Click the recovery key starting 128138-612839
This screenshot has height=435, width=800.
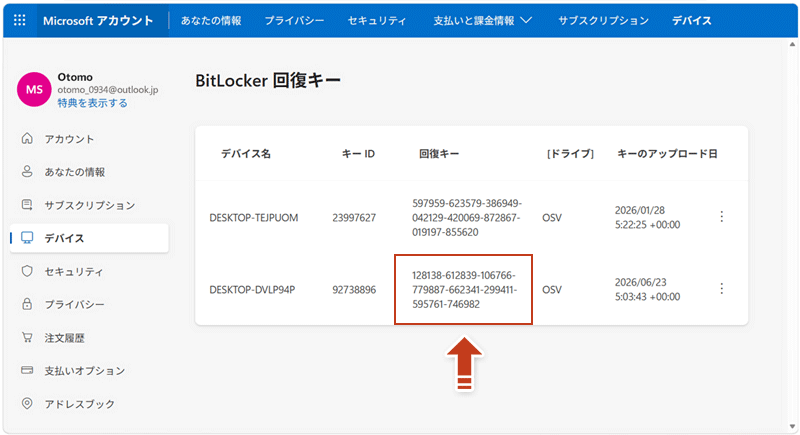[x=465, y=290]
